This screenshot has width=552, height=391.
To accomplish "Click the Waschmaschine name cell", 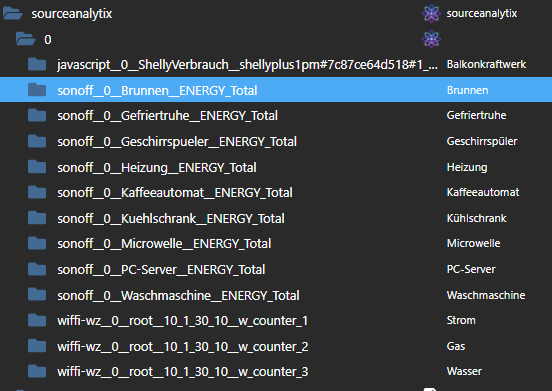I will pos(486,295).
